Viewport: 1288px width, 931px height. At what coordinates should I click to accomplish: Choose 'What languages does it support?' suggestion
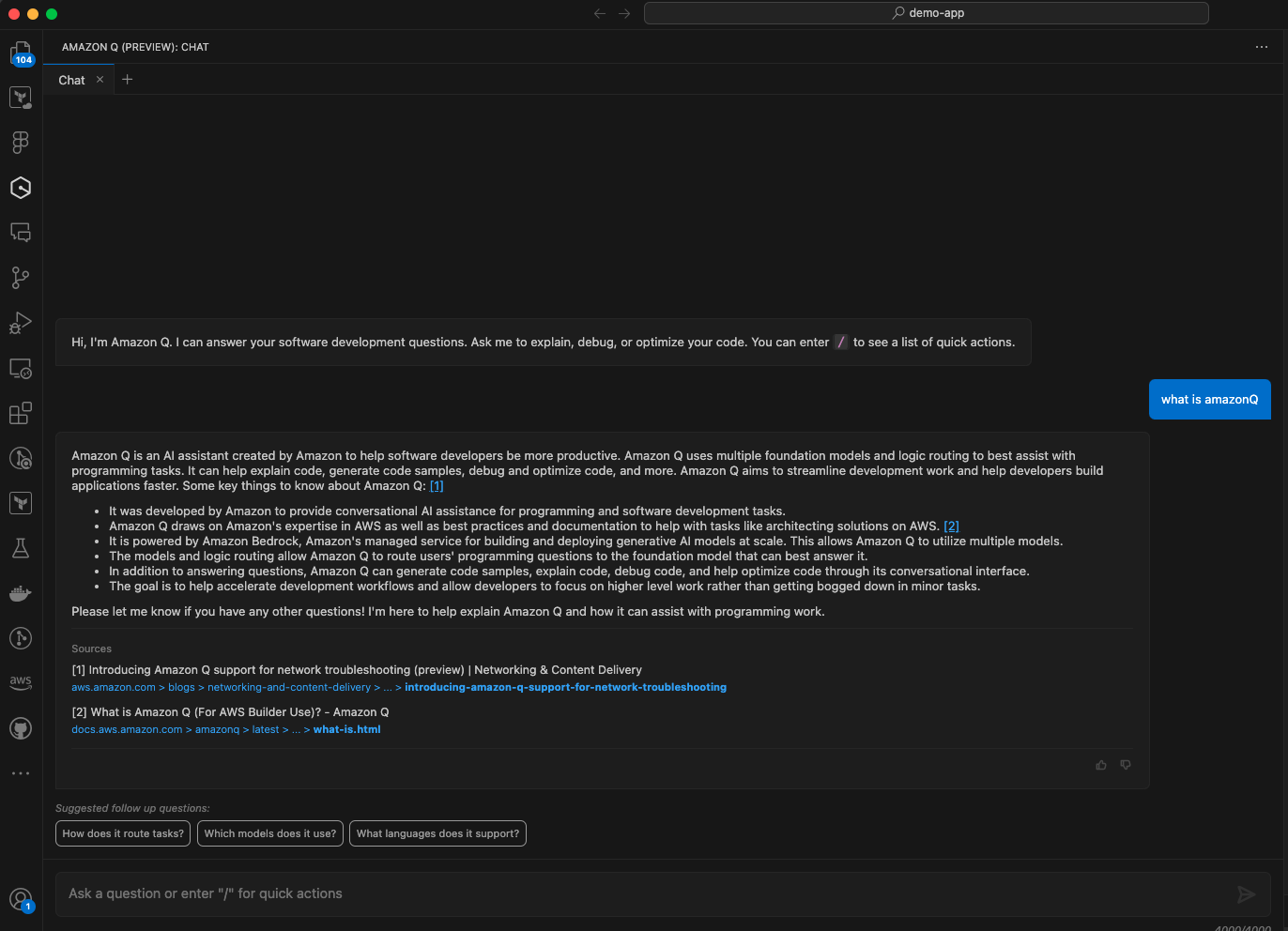tap(437, 833)
